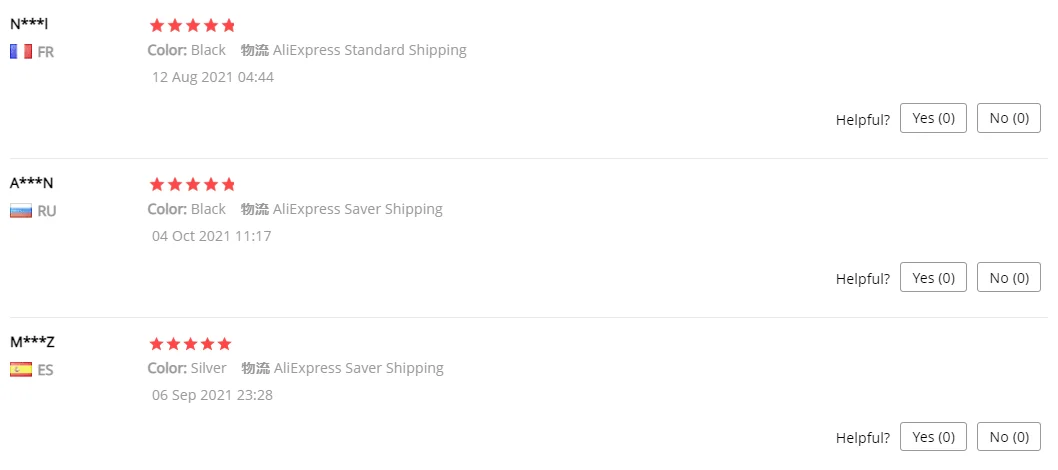
Task: Click the Spanish flag icon
Action: coord(21,370)
